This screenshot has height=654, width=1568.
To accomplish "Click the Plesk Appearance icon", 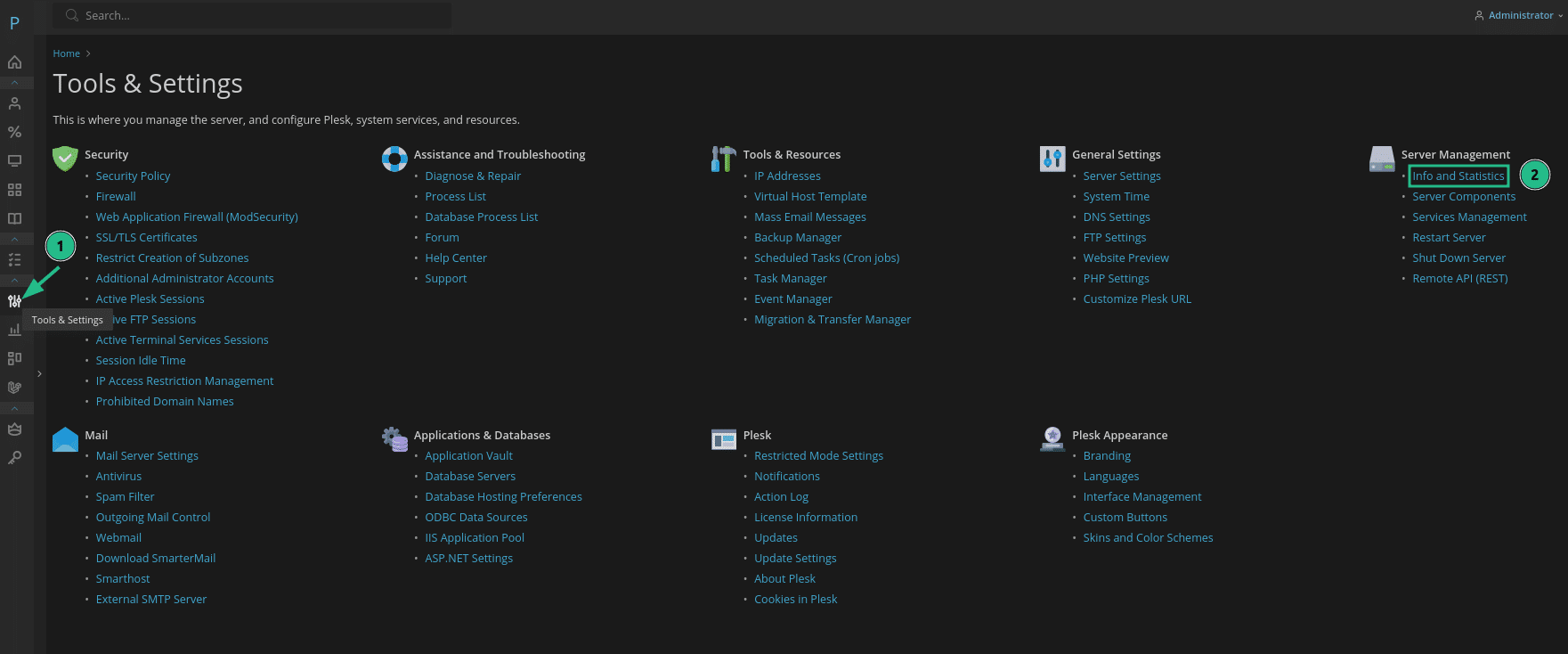I will click(1052, 439).
